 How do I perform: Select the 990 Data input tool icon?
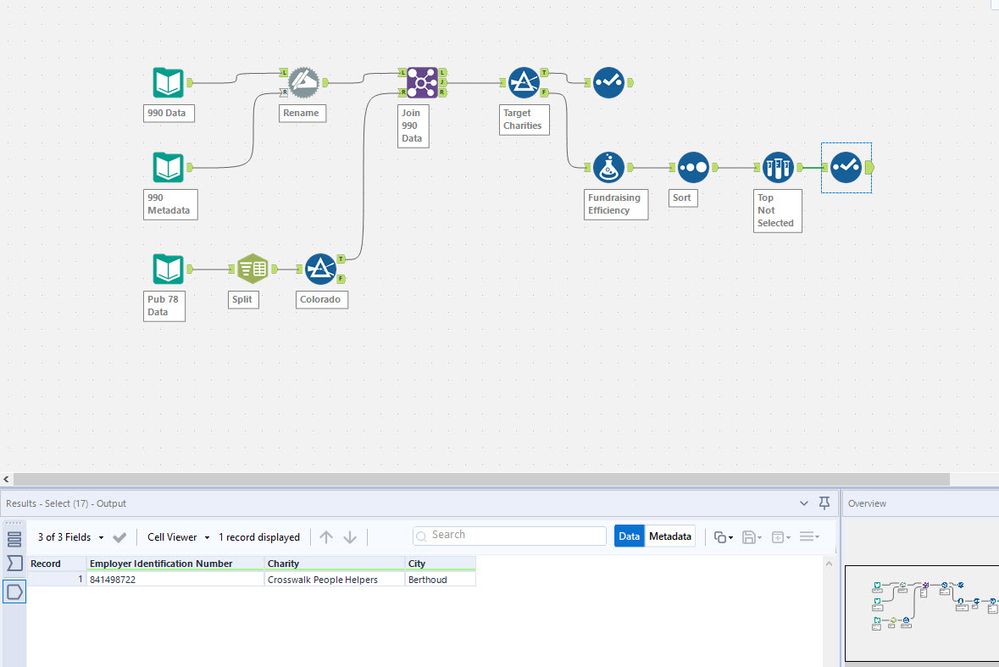coord(168,83)
